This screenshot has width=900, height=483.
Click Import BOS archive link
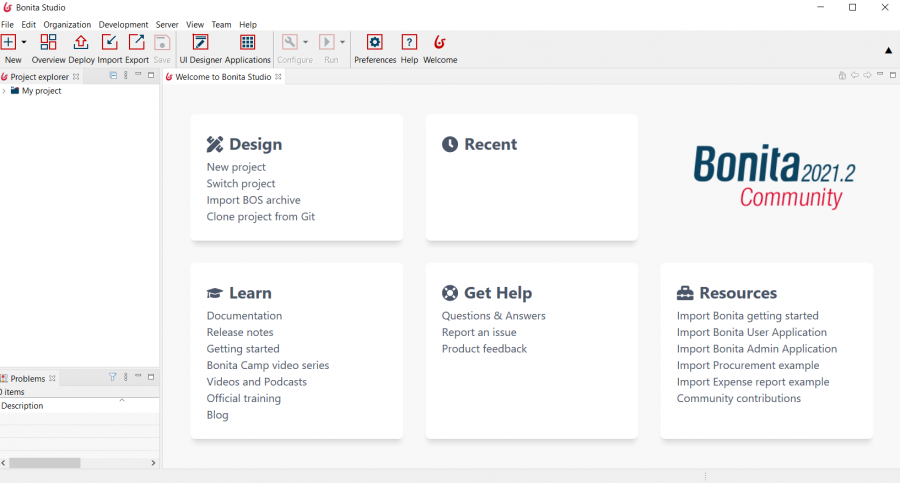pos(254,200)
